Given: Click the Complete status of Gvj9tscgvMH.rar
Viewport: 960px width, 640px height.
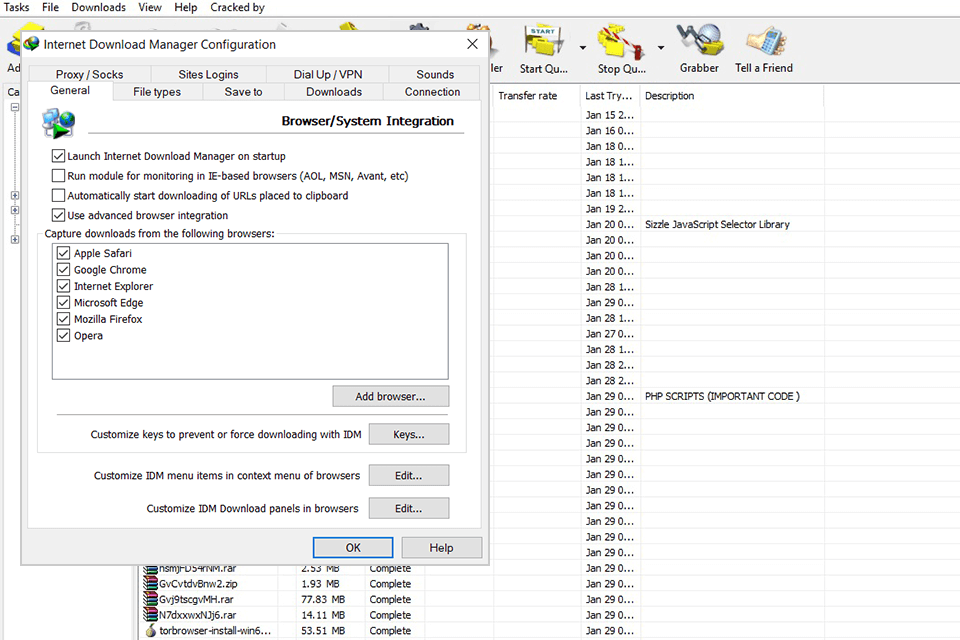Looking at the screenshot, I should [x=389, y=599].
